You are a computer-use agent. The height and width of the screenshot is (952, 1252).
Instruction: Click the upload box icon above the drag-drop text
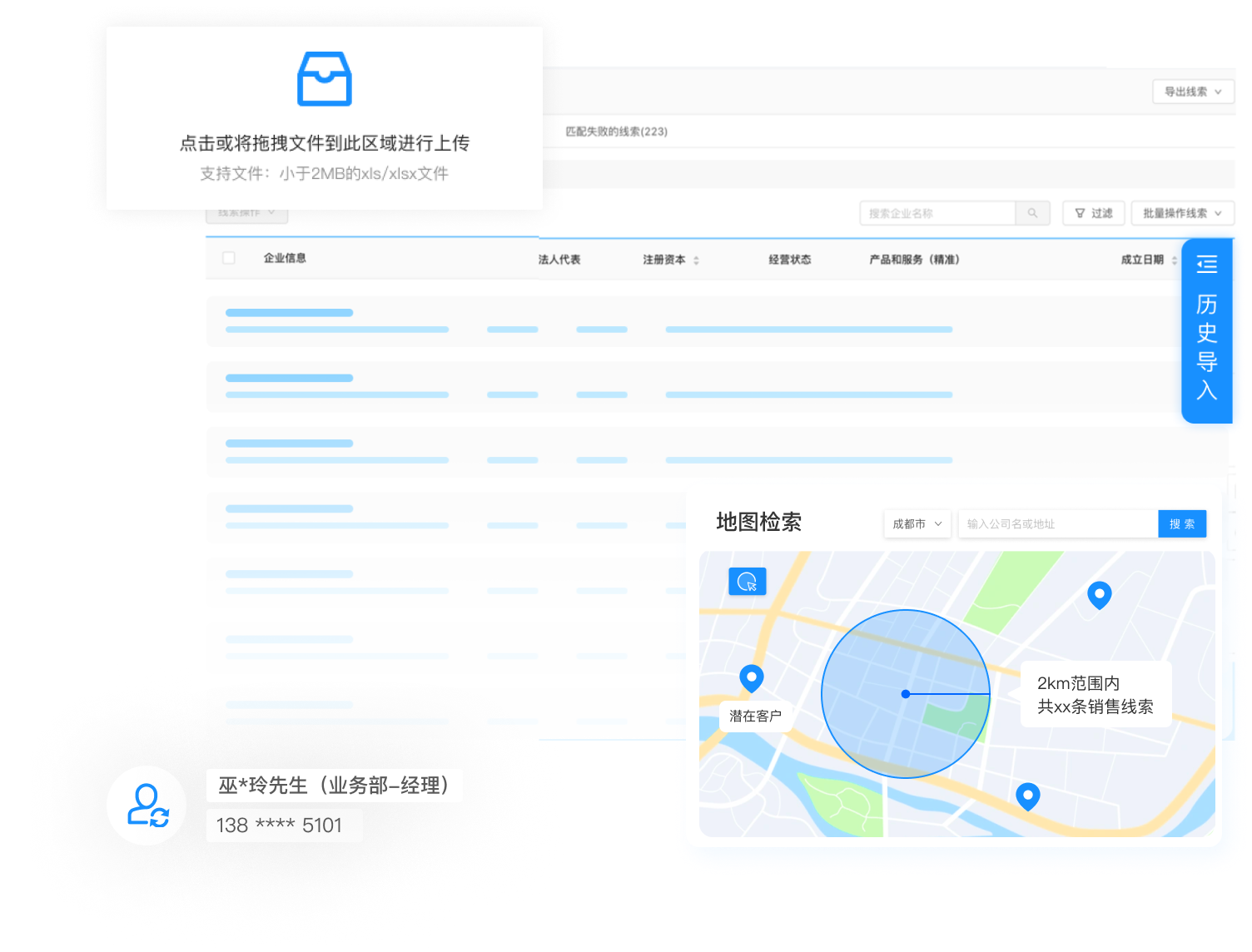pos(324,79)
